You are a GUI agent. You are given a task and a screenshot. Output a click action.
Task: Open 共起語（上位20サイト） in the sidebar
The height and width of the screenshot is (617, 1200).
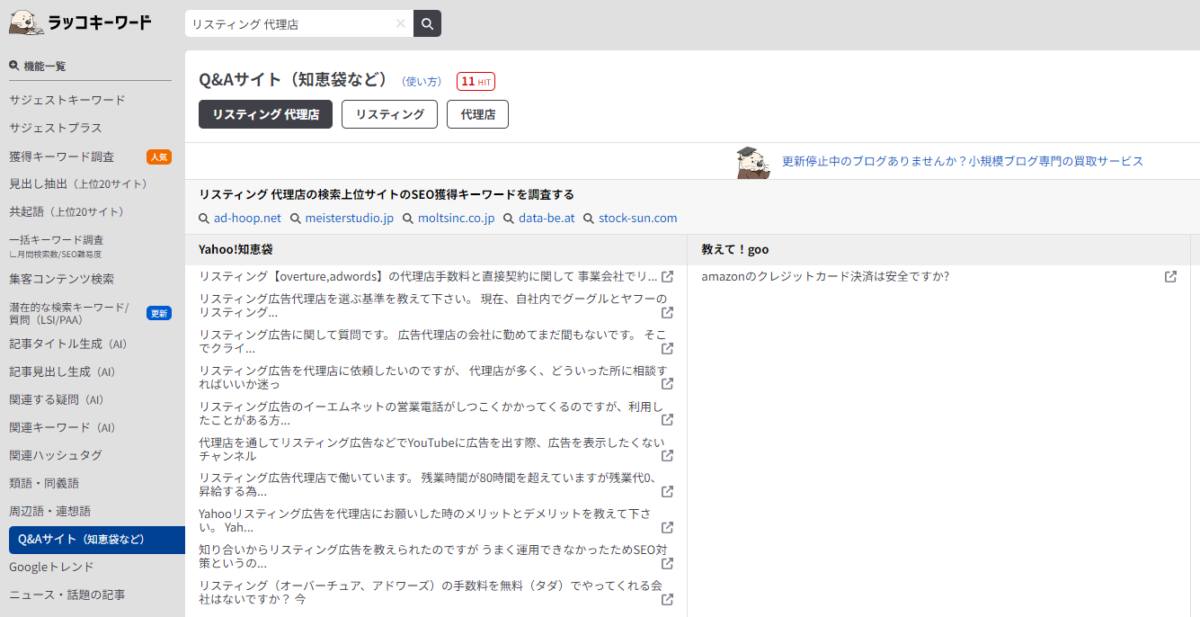click(67, 212)
